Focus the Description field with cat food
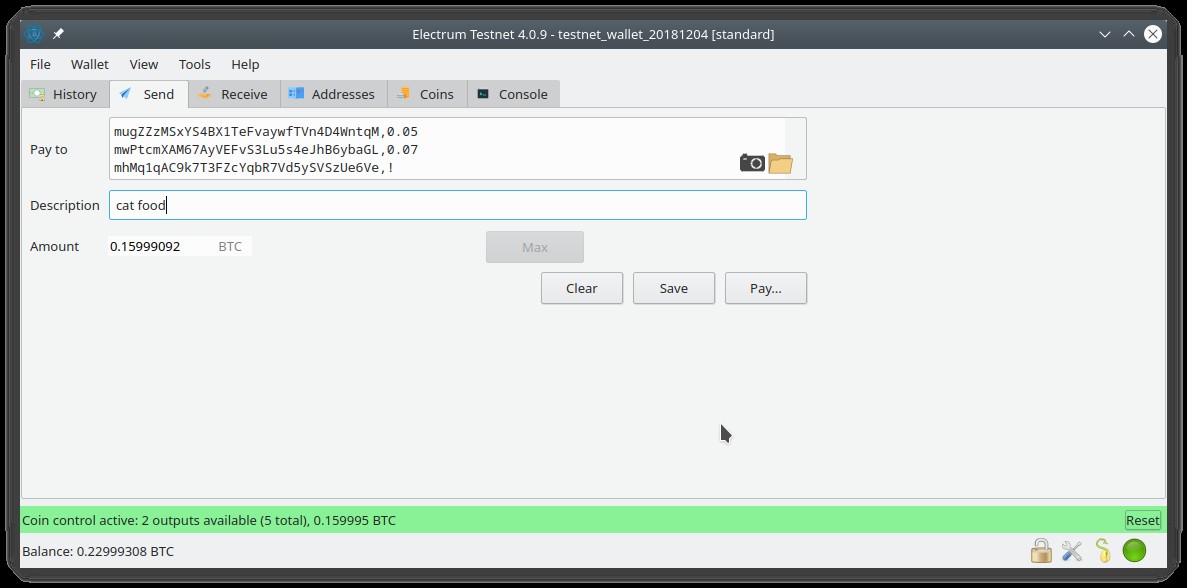Screen dimensions: 1187x588 coord(457,205)
